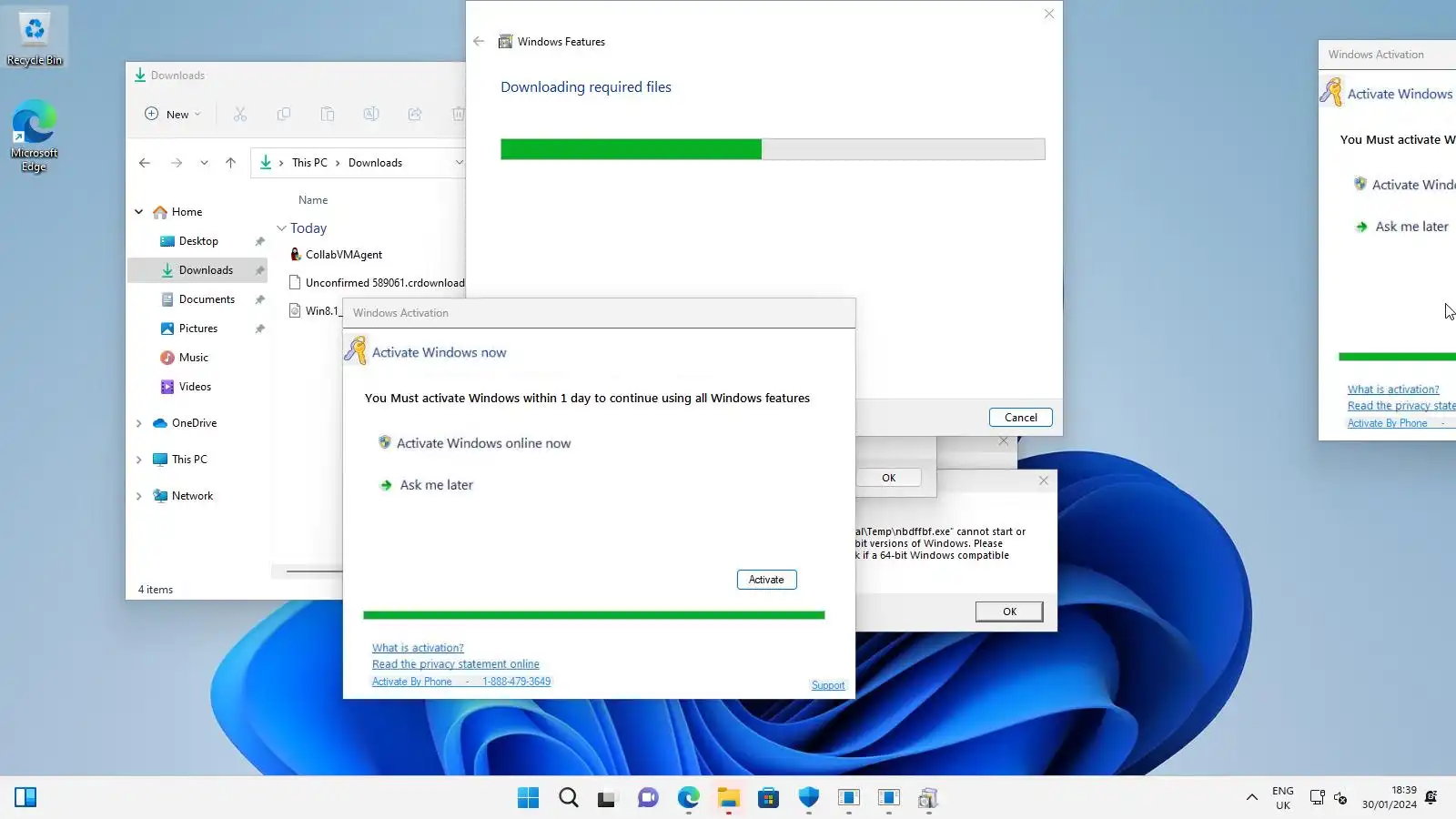
Task: Launch Microsoft Edge from the desktop shortcut
Action: click(35, 136)
